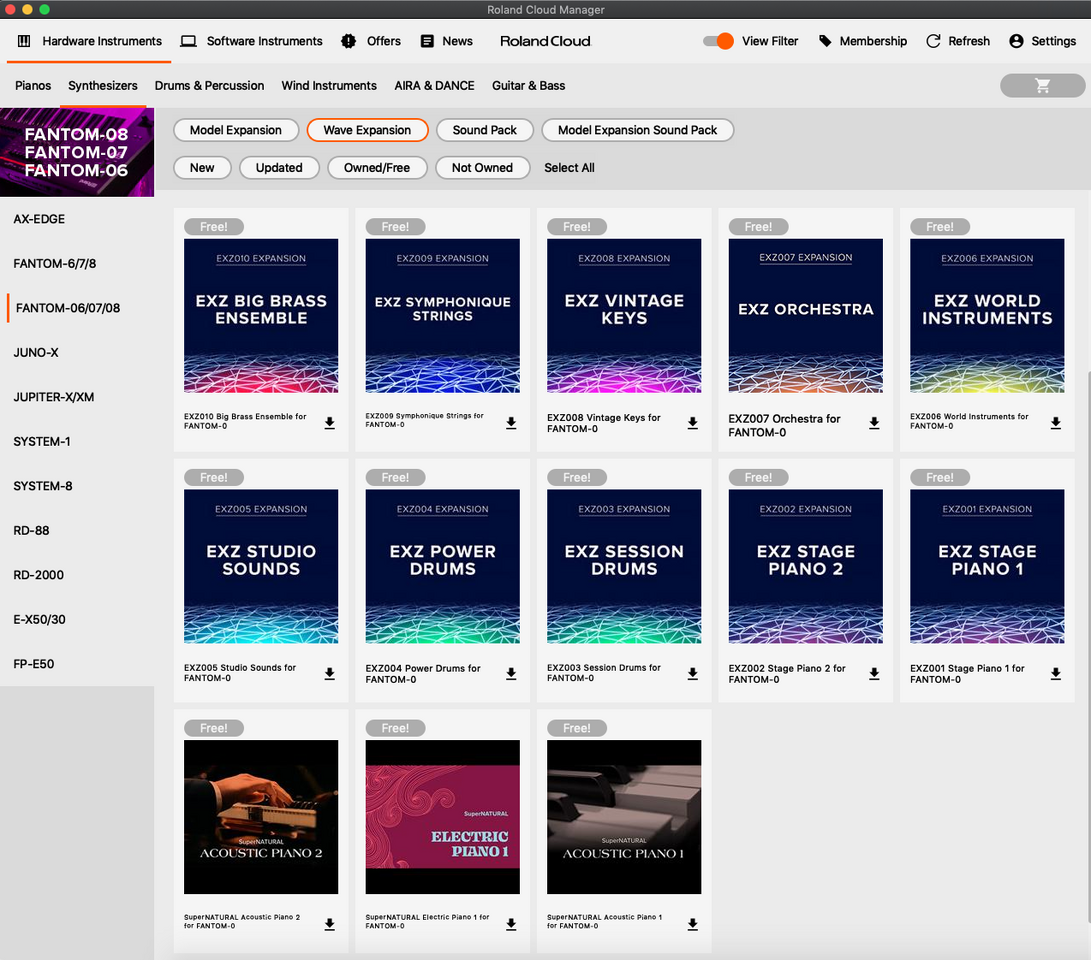Switch to the Synthesizers category
Image resolution: width=1091 pixels, height=960 pixels.
coord(103,86)
